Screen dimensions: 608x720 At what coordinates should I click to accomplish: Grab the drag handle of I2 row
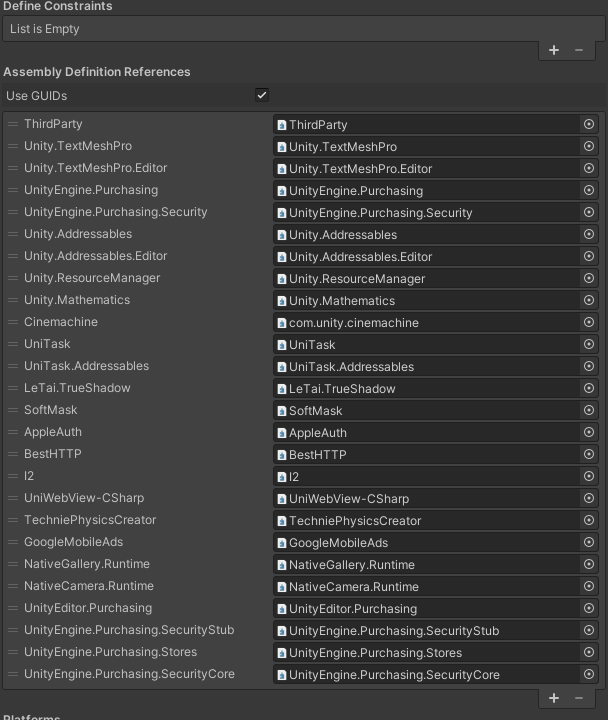point(13,476)
